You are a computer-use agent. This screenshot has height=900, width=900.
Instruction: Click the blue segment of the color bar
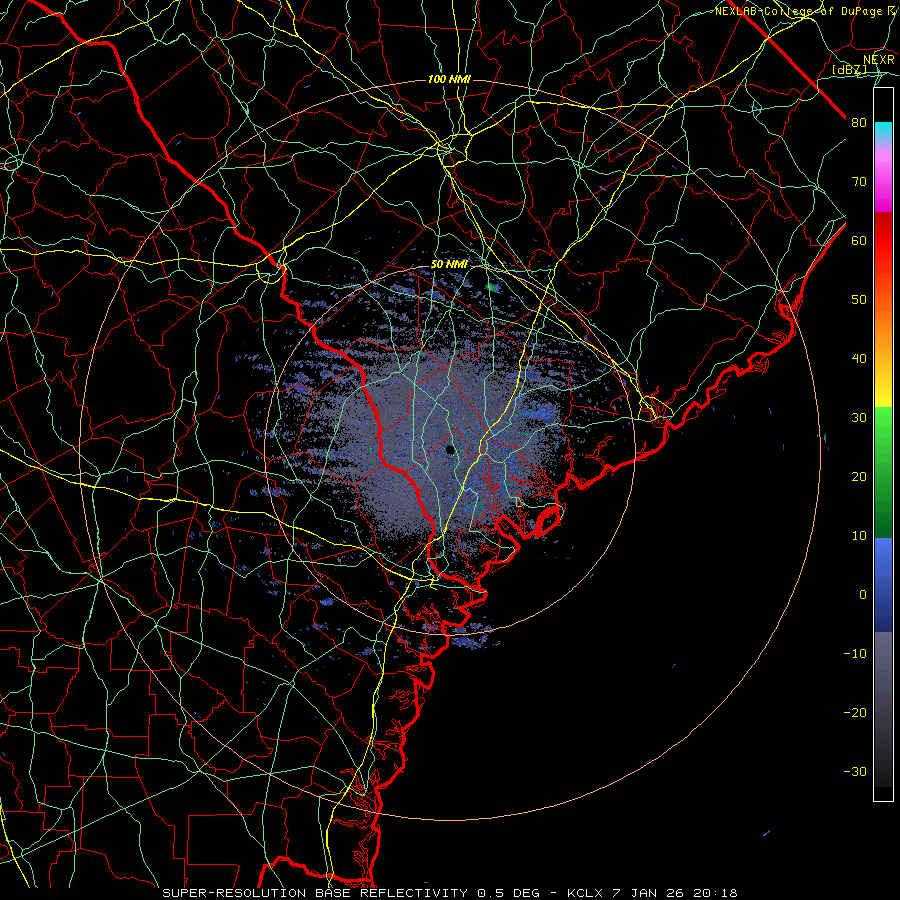pos(883,584)
